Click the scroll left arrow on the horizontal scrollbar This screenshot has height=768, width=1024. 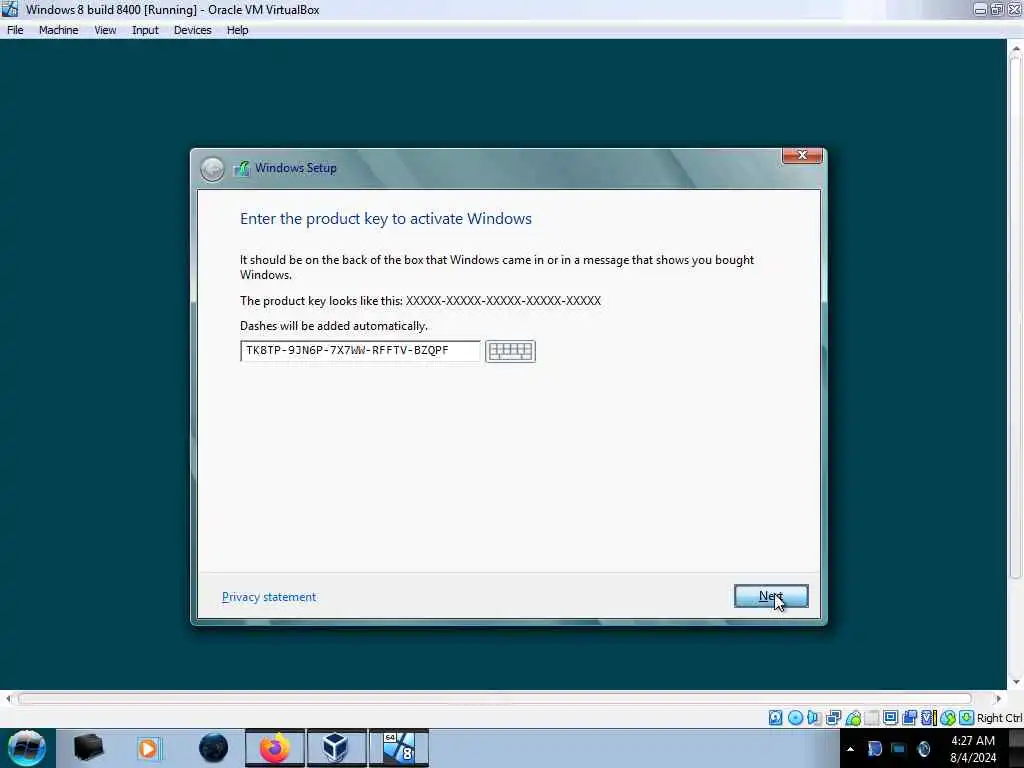[x=8, y=699]
